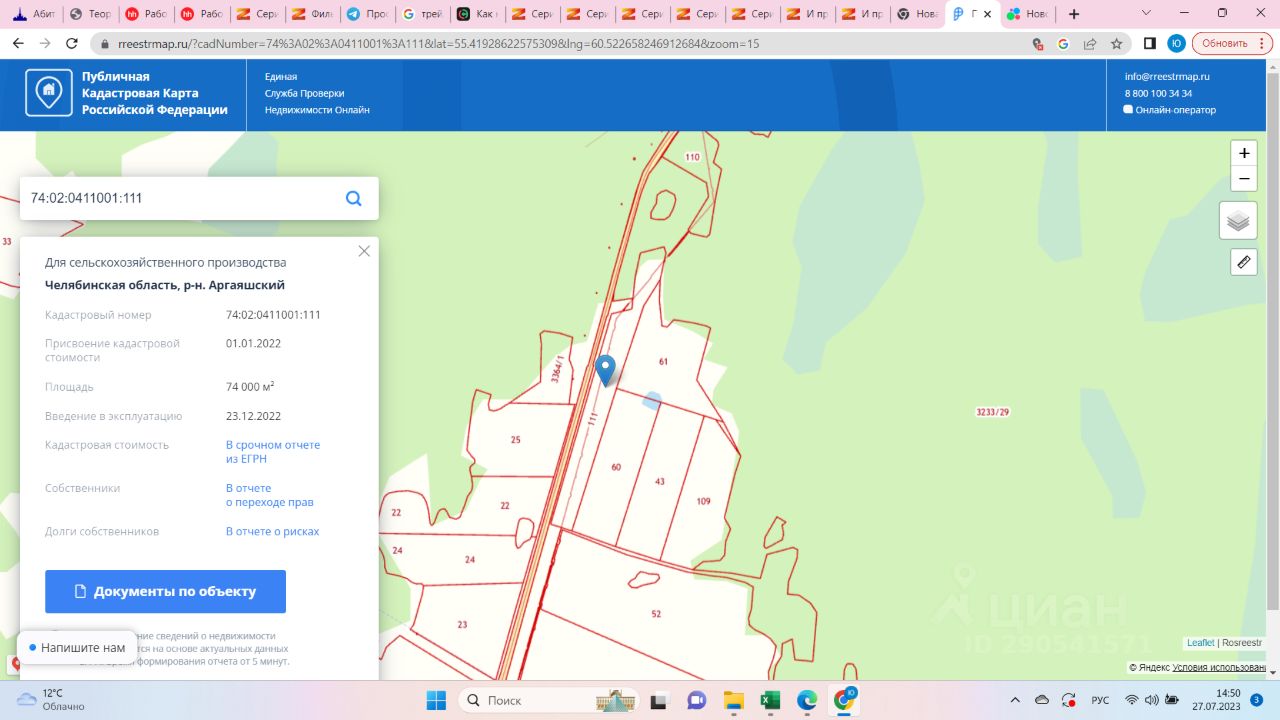Switch input language РУС
The height and width of the screenshot is (720, 1280).
pos(1100,700)
